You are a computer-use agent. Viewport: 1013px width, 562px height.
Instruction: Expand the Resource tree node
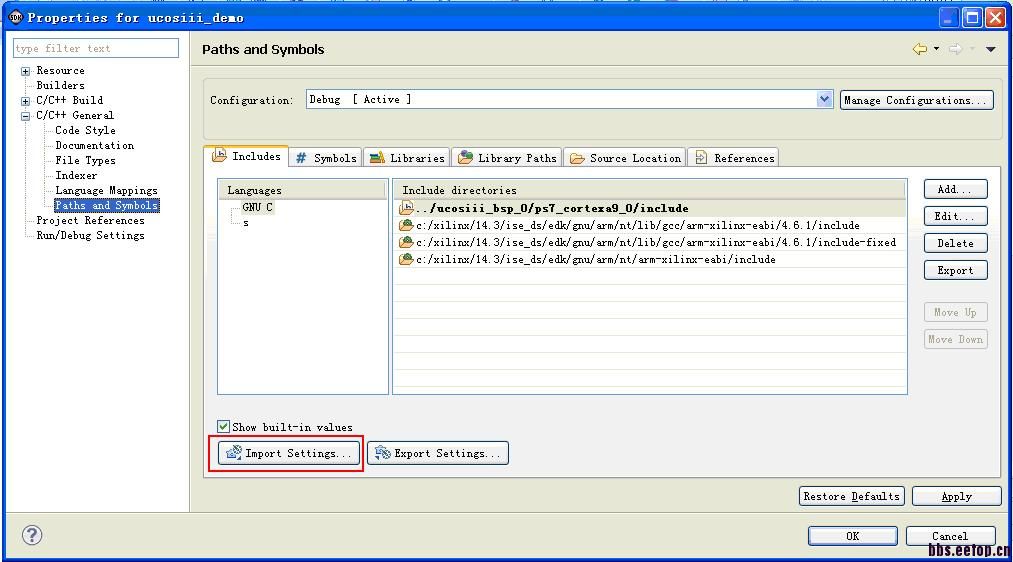[x=25, y=71]
